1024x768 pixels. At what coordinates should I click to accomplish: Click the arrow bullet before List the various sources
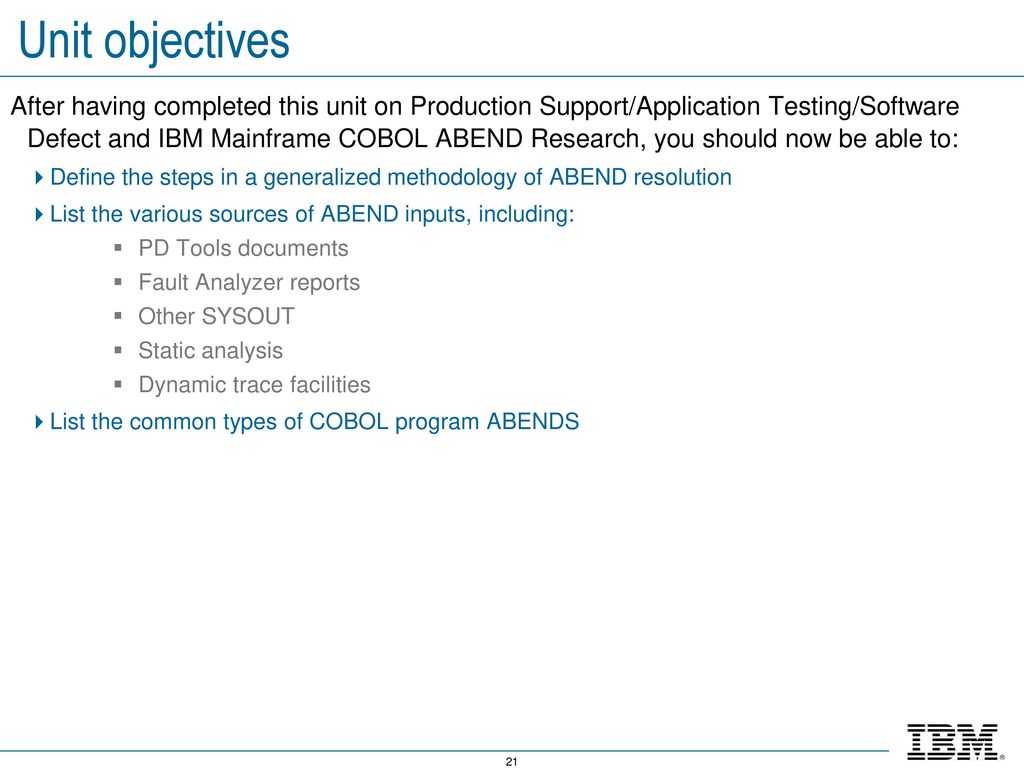39,214
